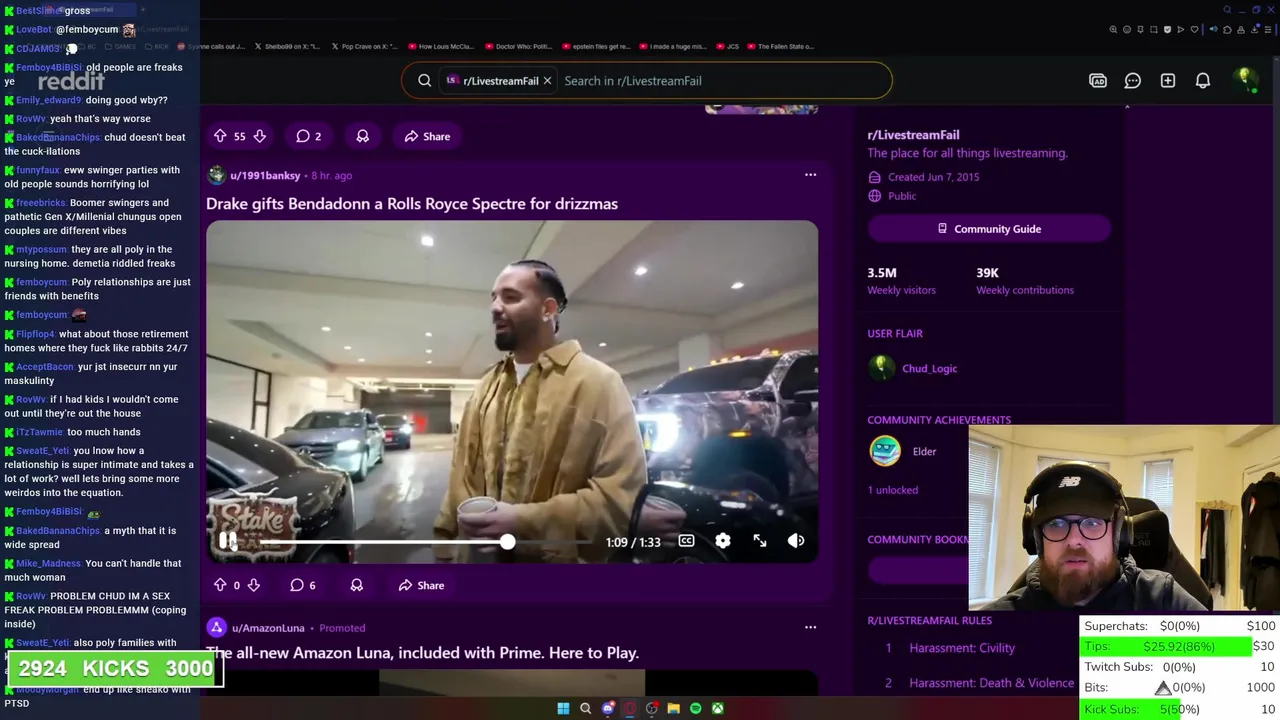Expand rule 1 Harassment: Civility
The height and width of the screenshot is (720, 1280).
961,648
